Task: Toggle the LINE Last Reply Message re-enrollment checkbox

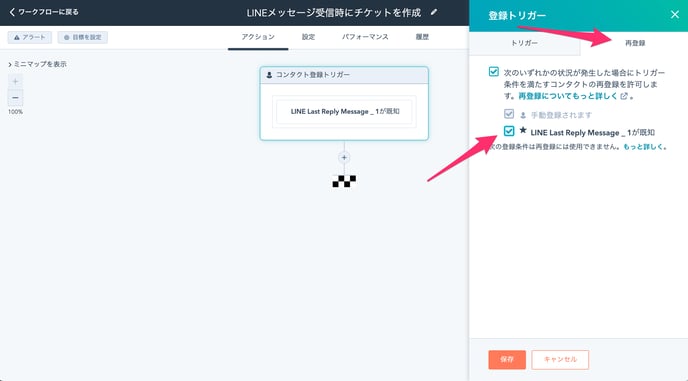Action: 509,131
